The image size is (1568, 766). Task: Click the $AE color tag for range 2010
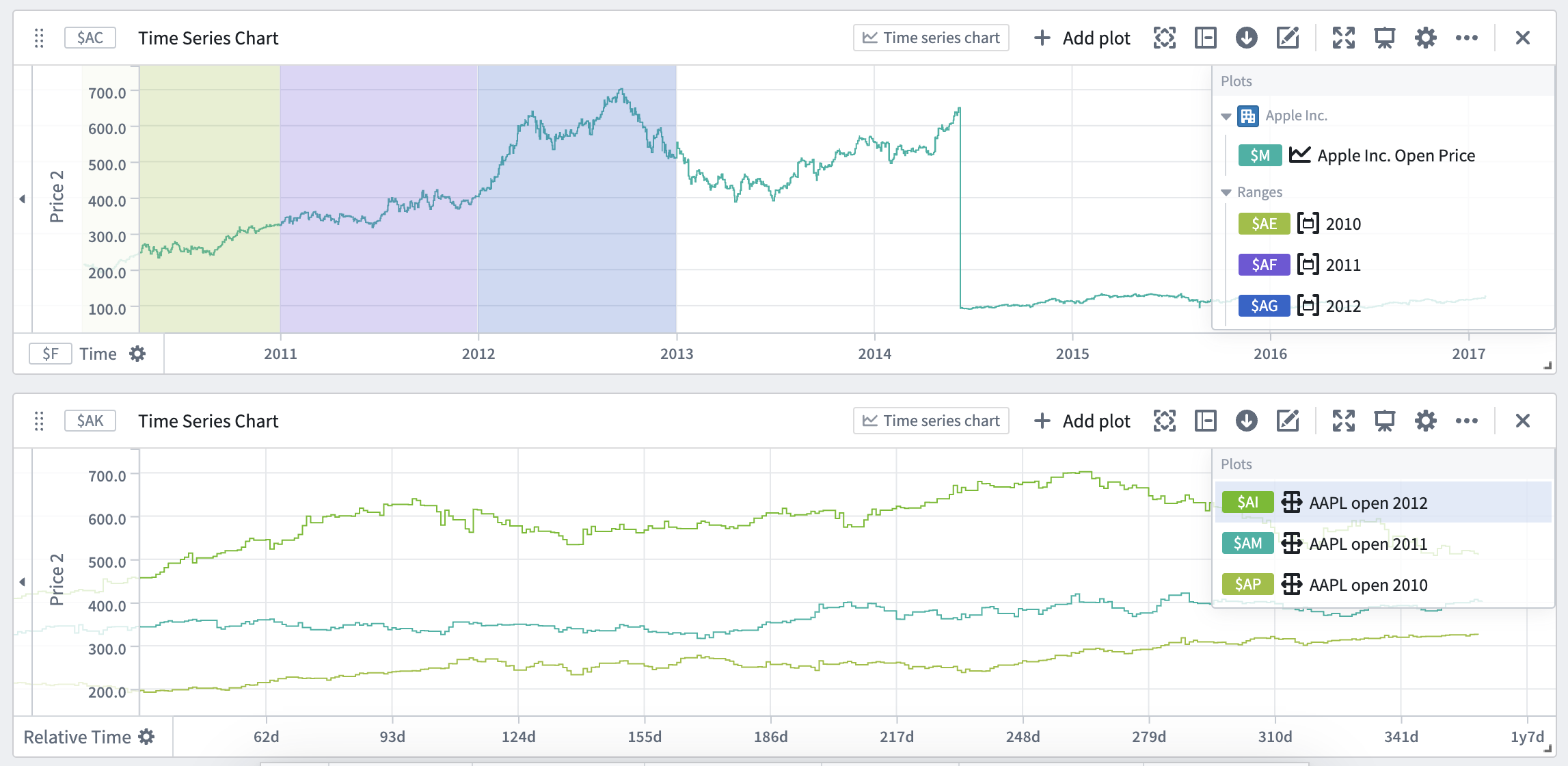[x=1264, y=224]
